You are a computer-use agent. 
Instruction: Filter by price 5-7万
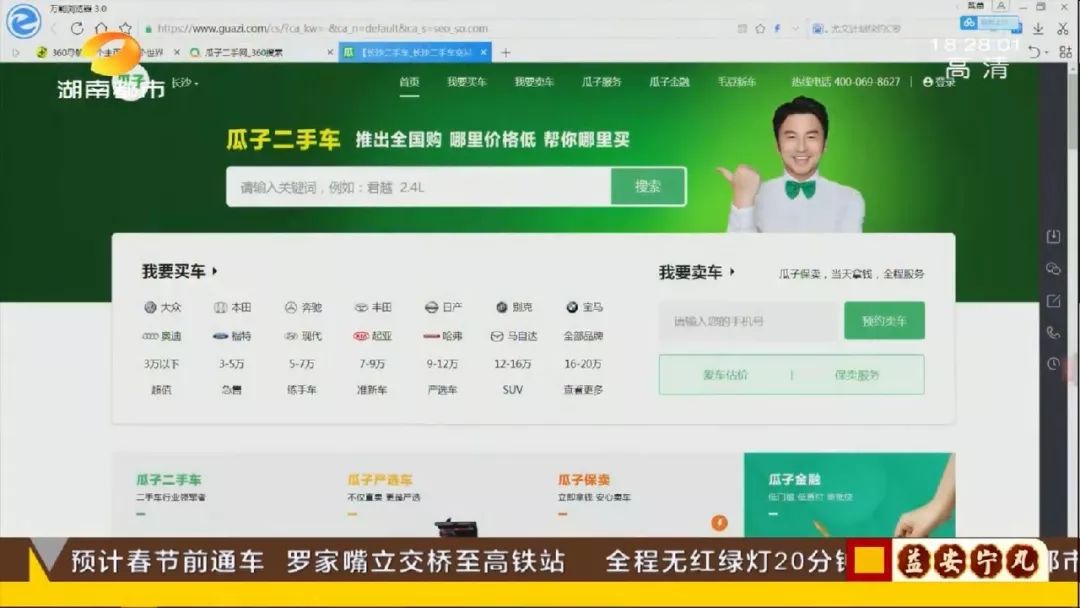coord(302,364)
